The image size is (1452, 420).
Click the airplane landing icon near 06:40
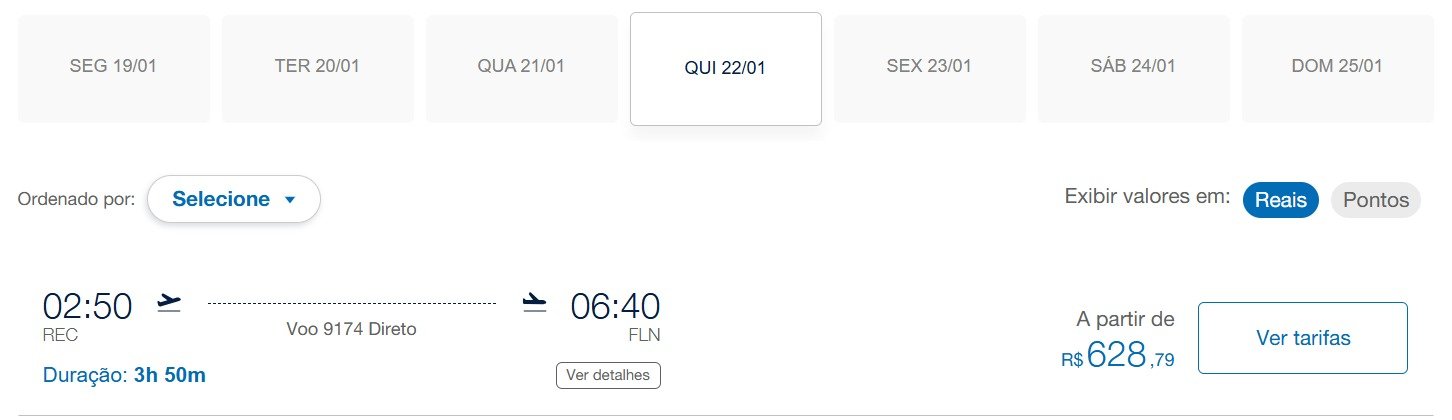(x=535, y=303)
